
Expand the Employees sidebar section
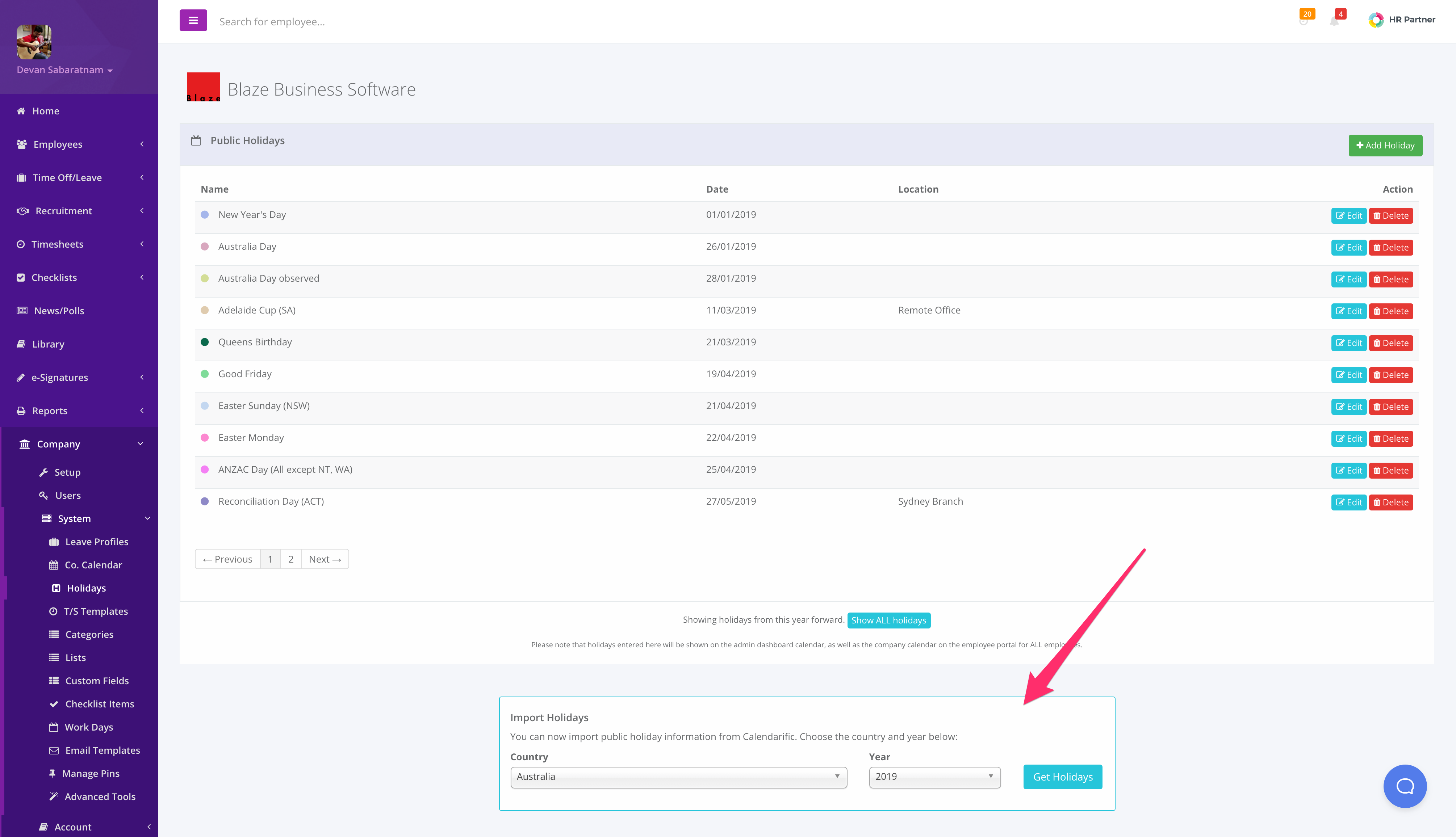tap(79, 144)
